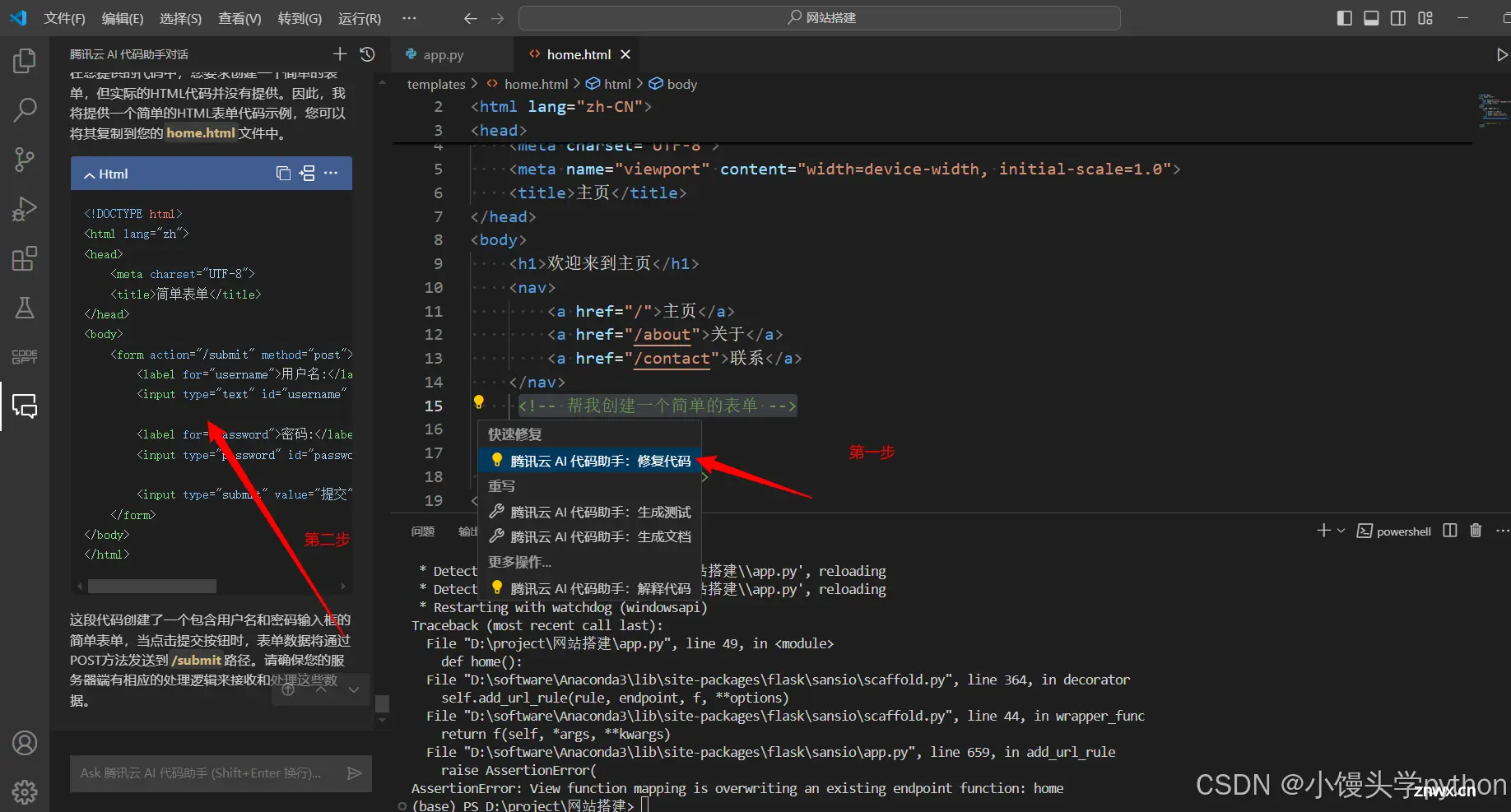The image size is (1511, 812).
Task: Click line 15 comment 帮我创建一个简单的表单
Action: pos(657,406)
